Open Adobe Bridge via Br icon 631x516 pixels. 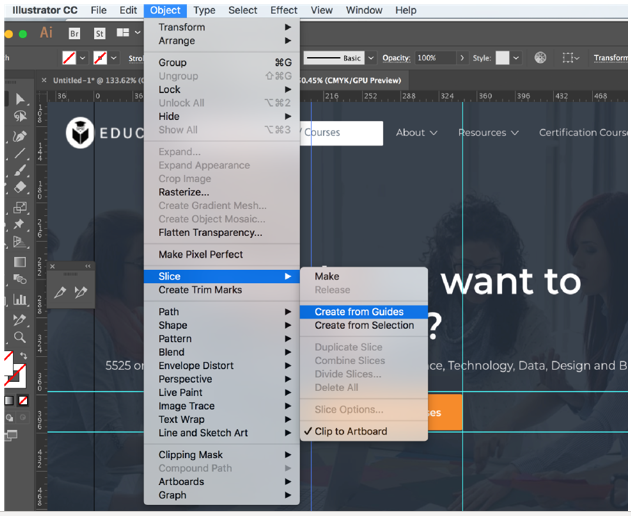tap(74, 33)
